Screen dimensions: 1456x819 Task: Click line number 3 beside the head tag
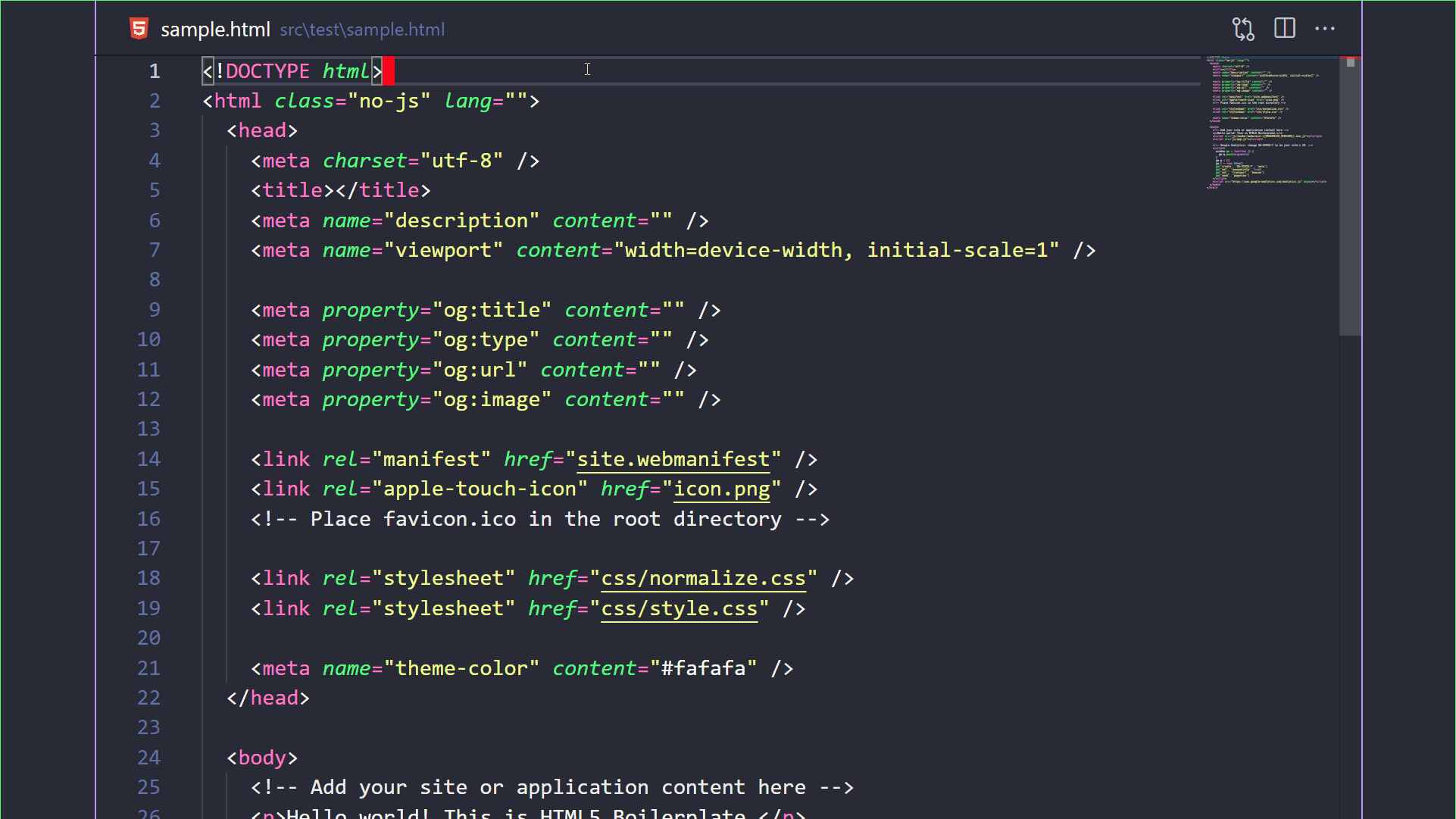[155, 130]
